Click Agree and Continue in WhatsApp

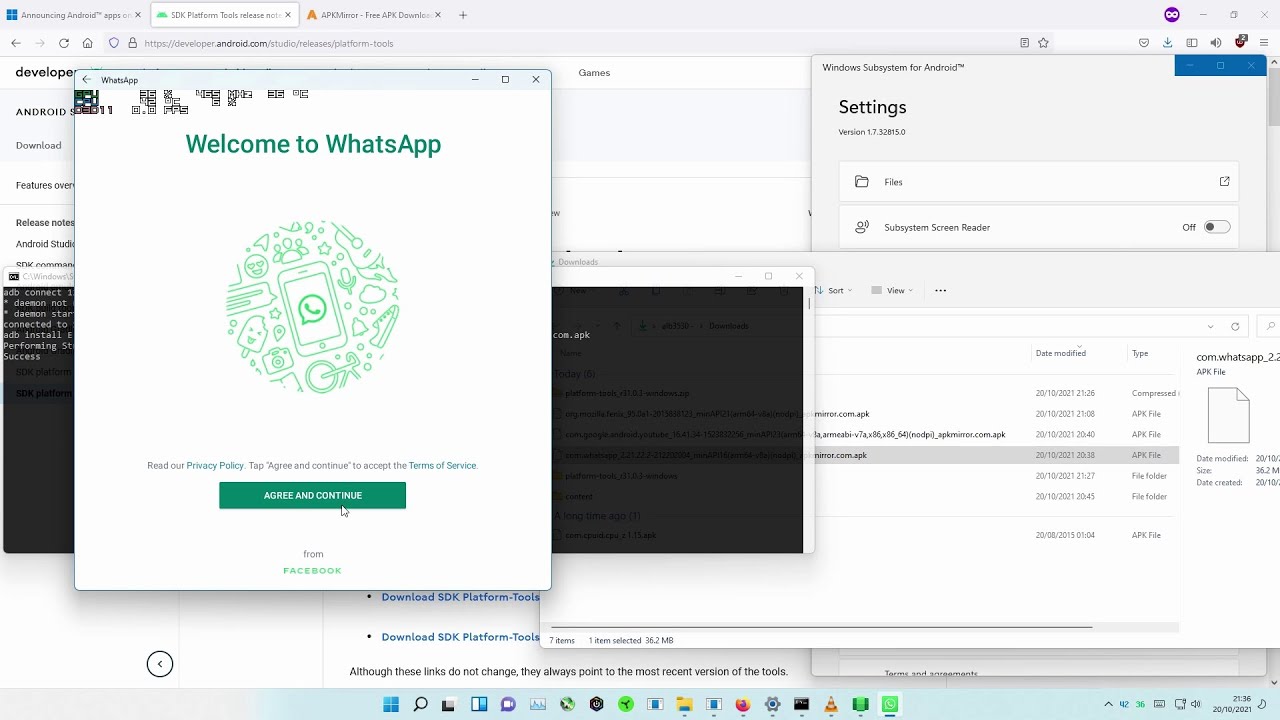coord(312,495)
